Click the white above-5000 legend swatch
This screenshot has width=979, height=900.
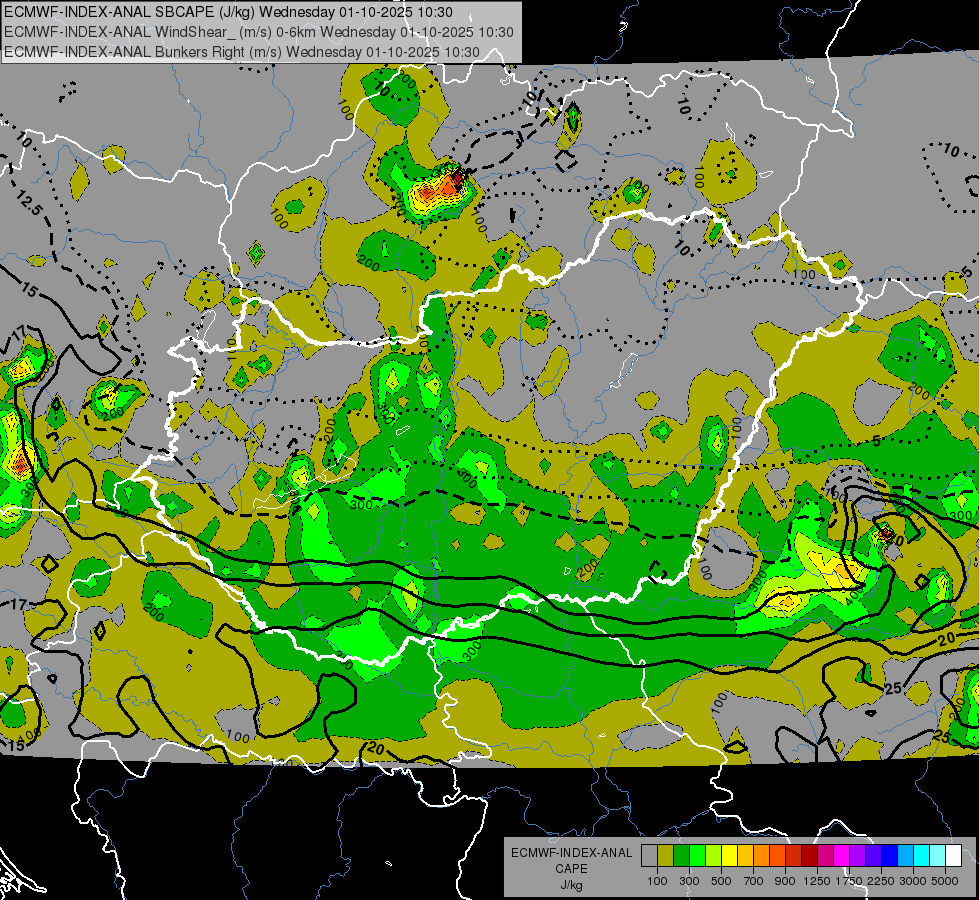[x=953, y=856]
